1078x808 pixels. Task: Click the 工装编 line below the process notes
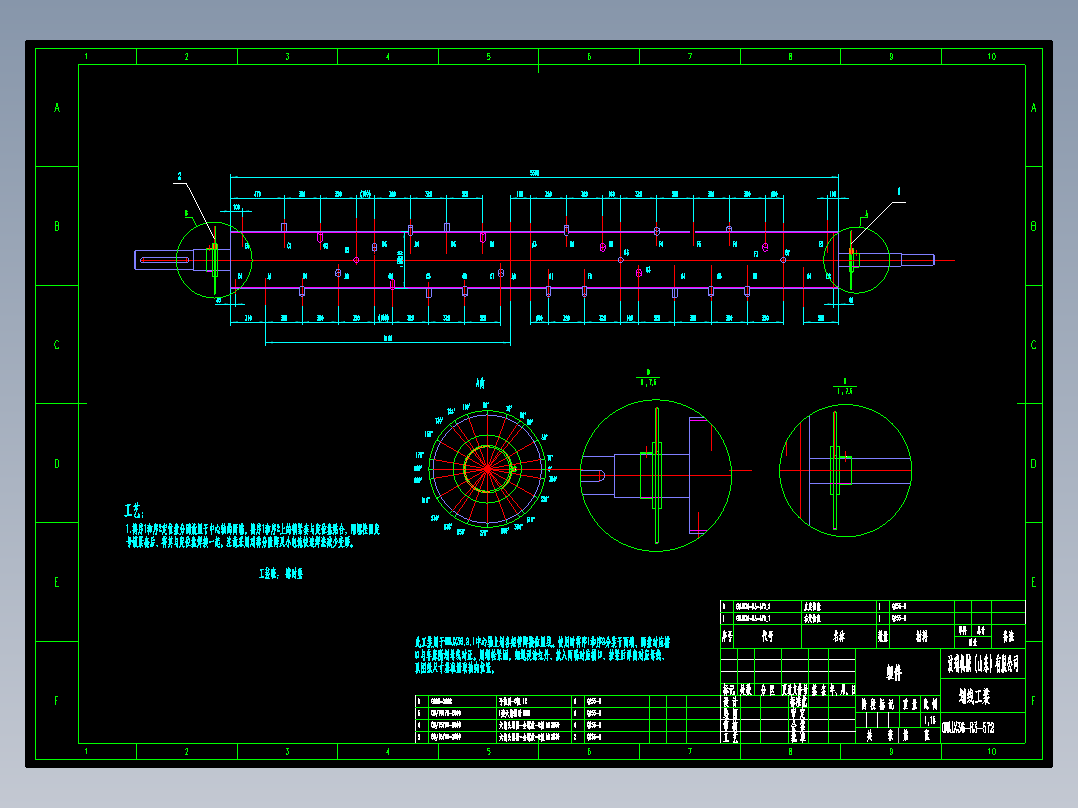click(280, 574)
